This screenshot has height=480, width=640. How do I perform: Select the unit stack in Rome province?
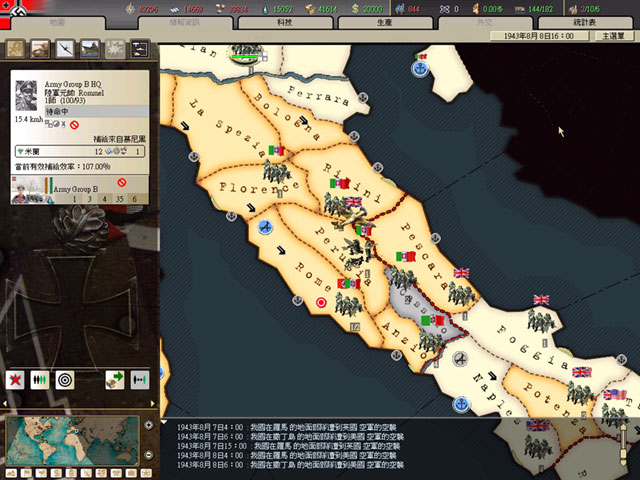(348, 304)
